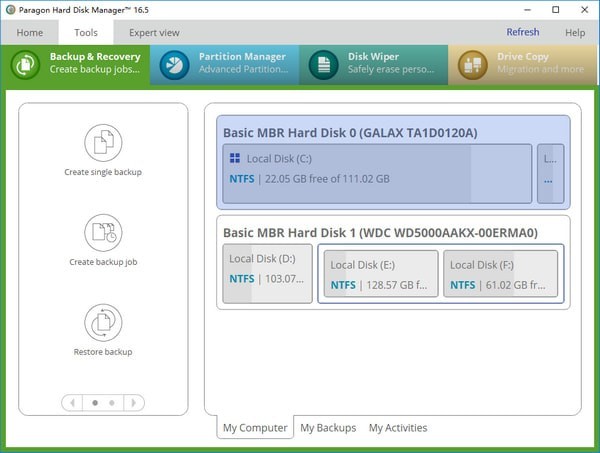600x453 pixels.
Task: Select Local Disk (C:) partition
Action: pyautogui.click(x=377, y=173)
